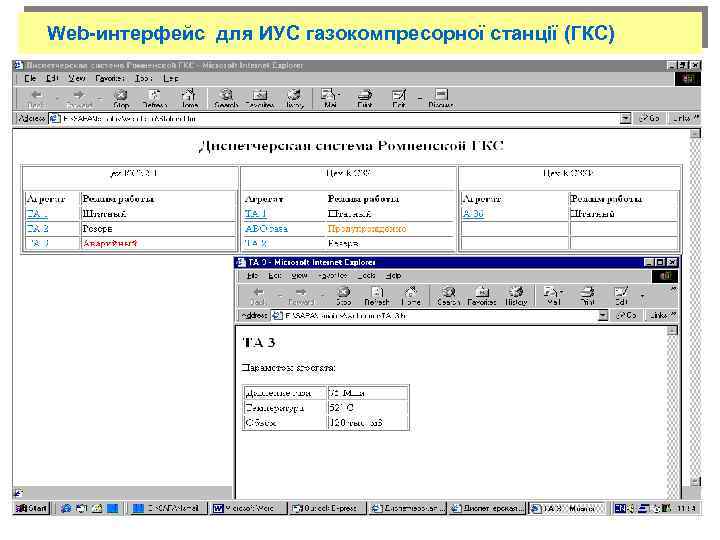Open TA 1 link in second table

point(255,214)
